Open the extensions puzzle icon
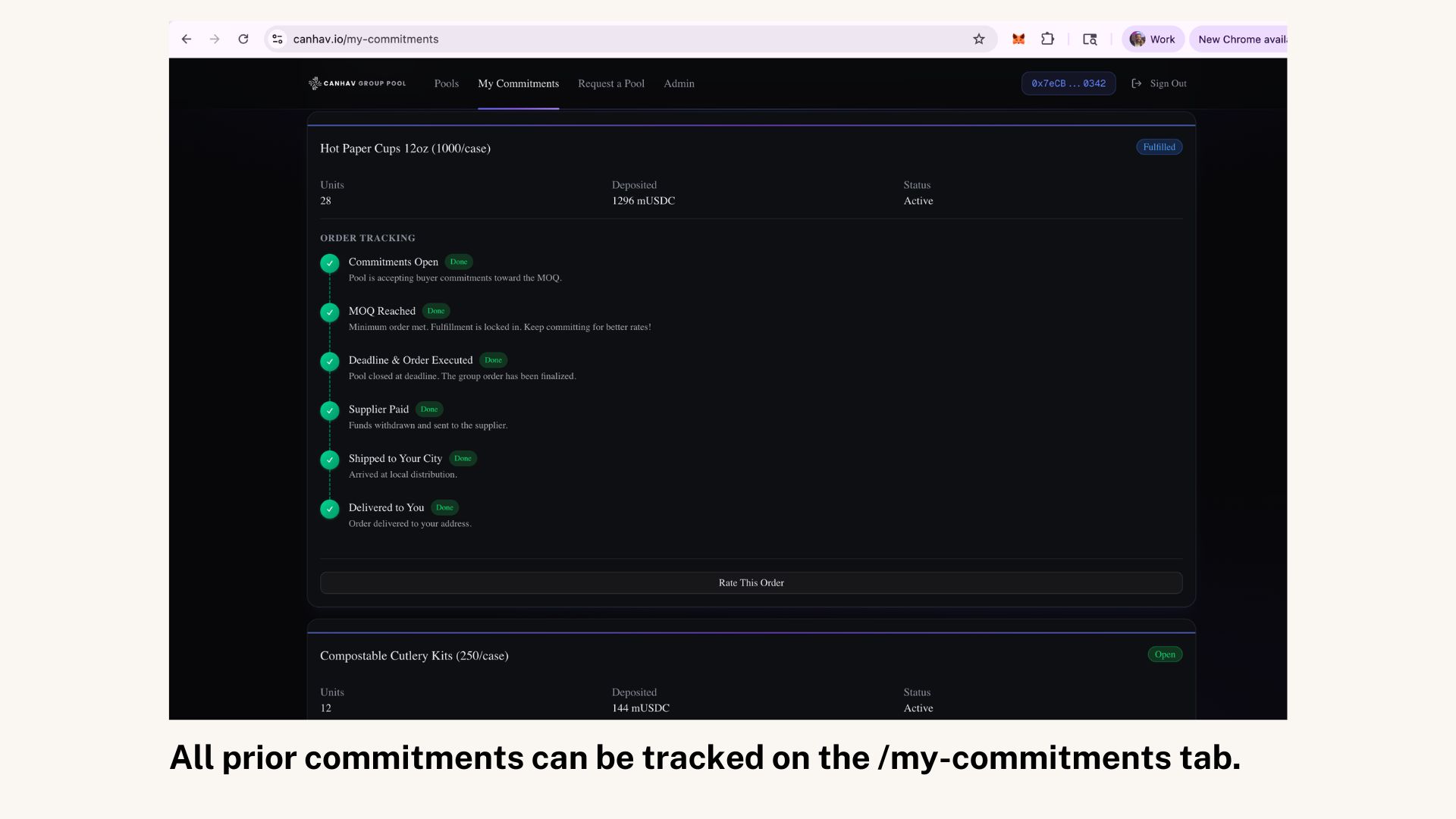Viewport: 1456px width, 819px height. 1047,39
